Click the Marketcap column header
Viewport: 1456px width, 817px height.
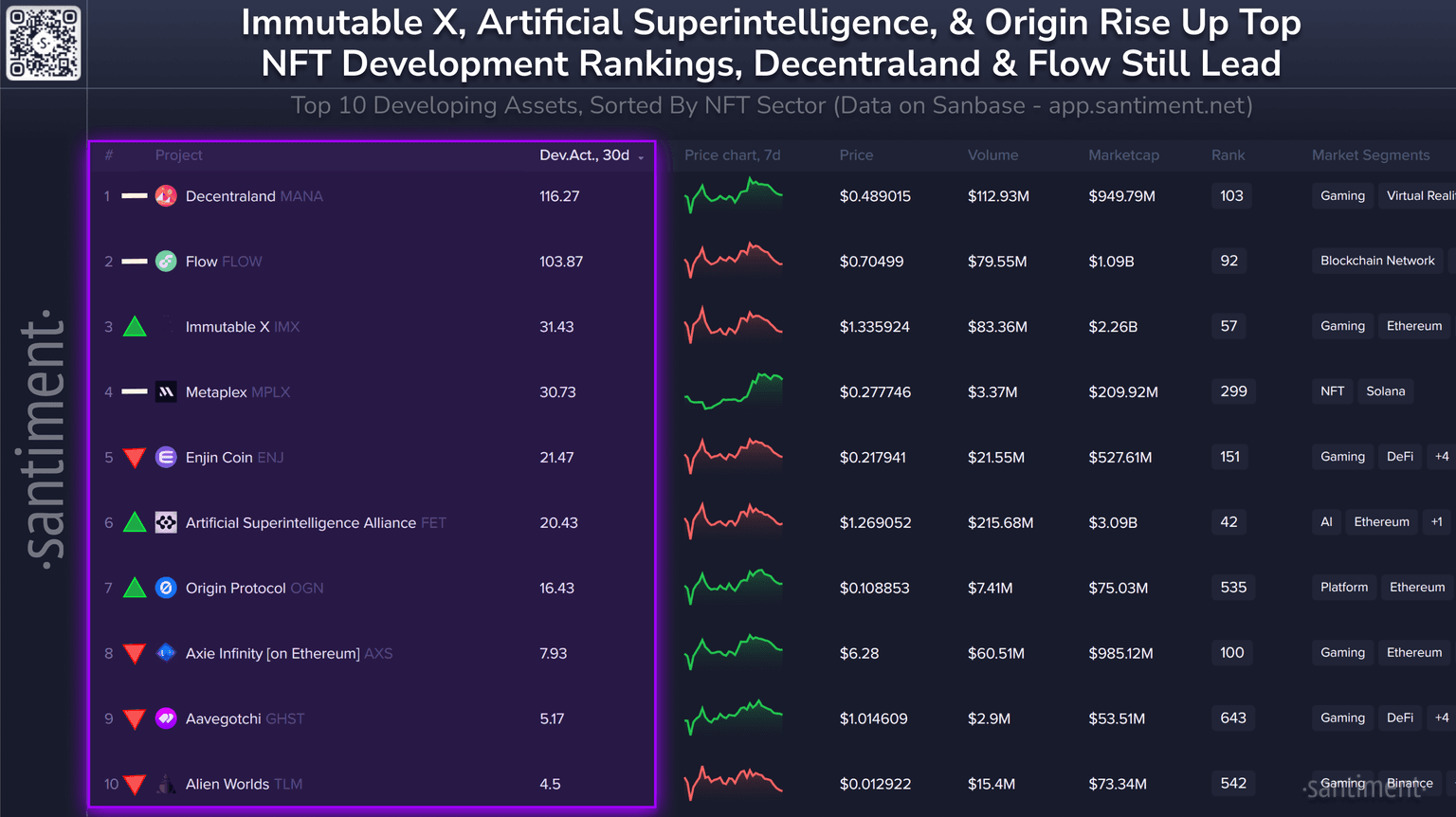point(1123,155)
